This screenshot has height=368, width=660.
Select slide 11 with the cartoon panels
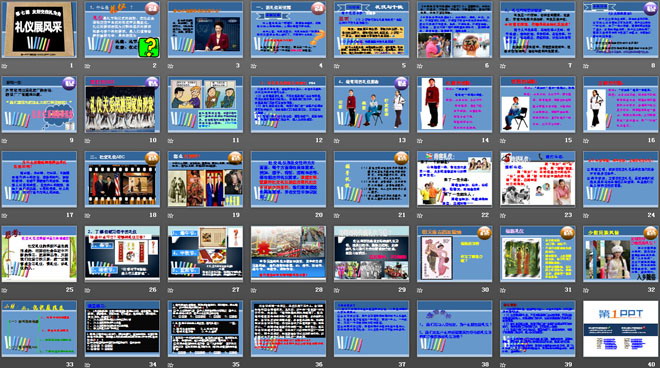(x=205, y=104)
